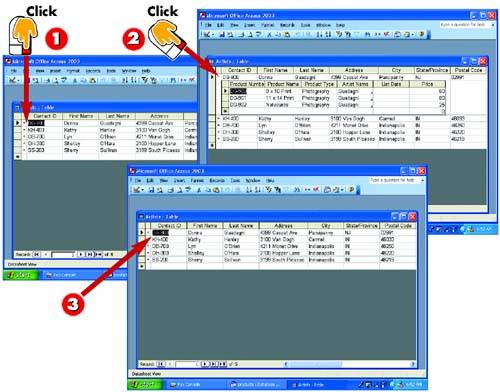The height and width of the screenshot is (392, 500).
Task: Open the File menu in the front window
Action: (x=138, y=180)
